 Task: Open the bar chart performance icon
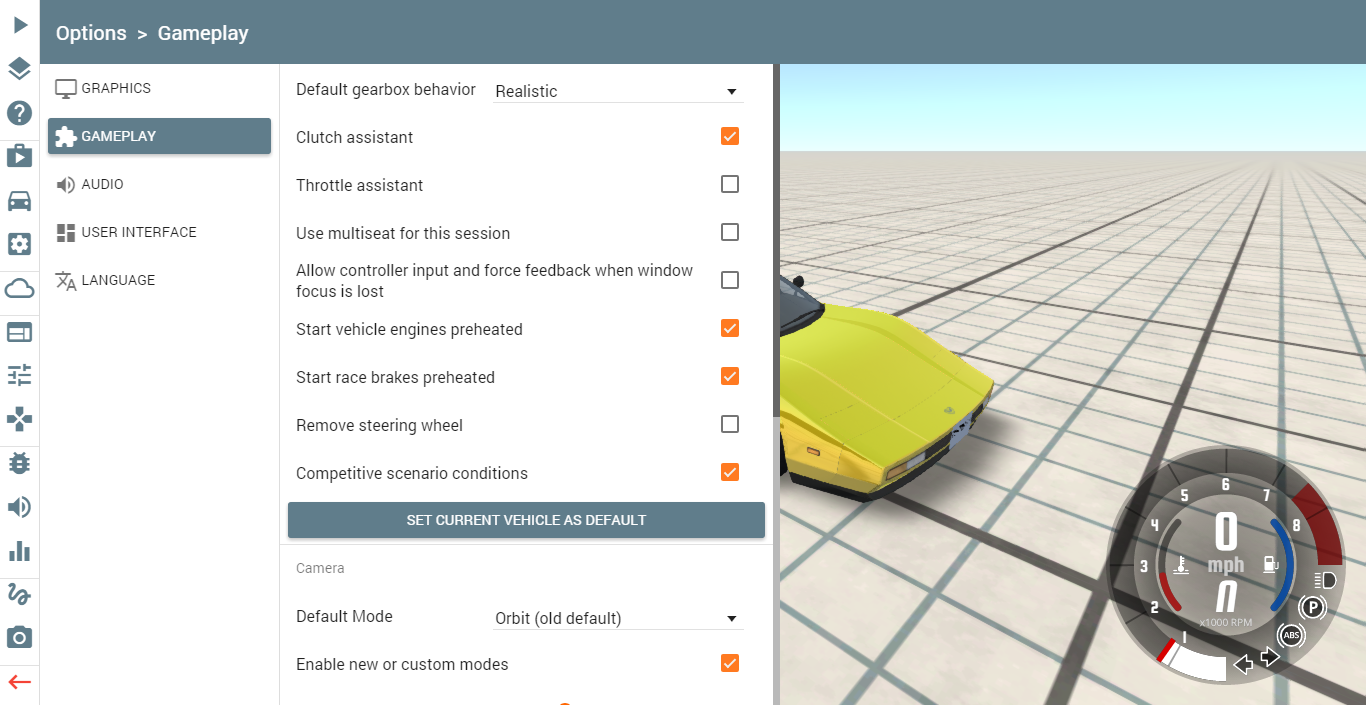click(20, 551)
